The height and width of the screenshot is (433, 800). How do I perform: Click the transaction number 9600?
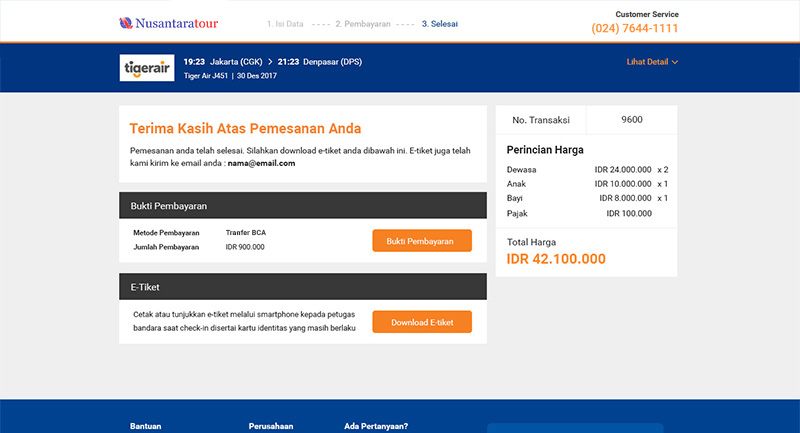[632, 120]
